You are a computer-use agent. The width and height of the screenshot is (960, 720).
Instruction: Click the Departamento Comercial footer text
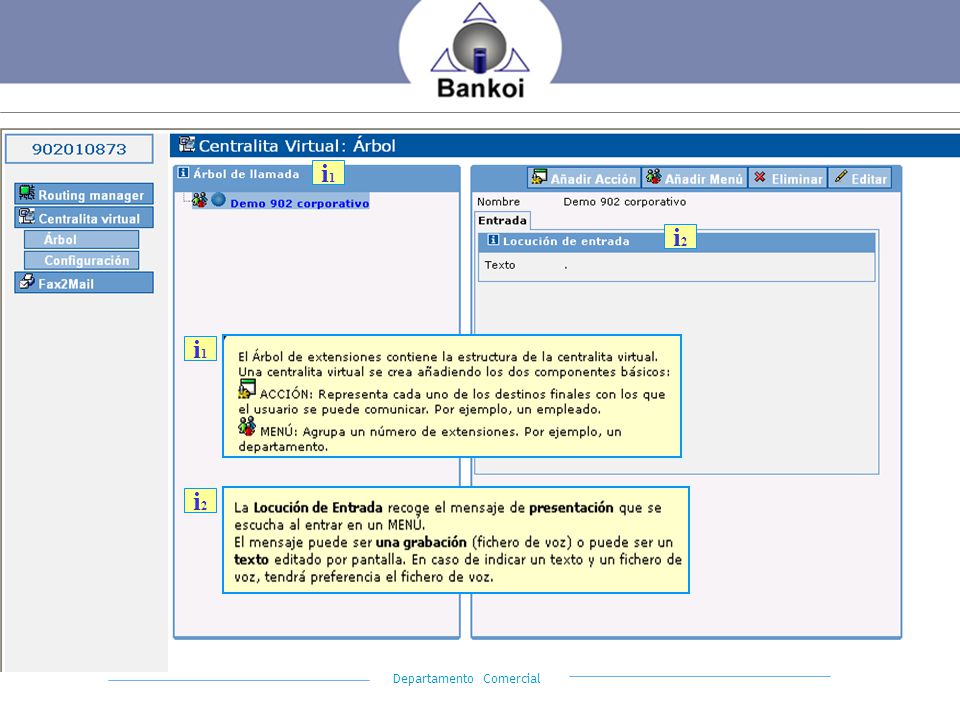pyautogui.click(x=467, y=678)
